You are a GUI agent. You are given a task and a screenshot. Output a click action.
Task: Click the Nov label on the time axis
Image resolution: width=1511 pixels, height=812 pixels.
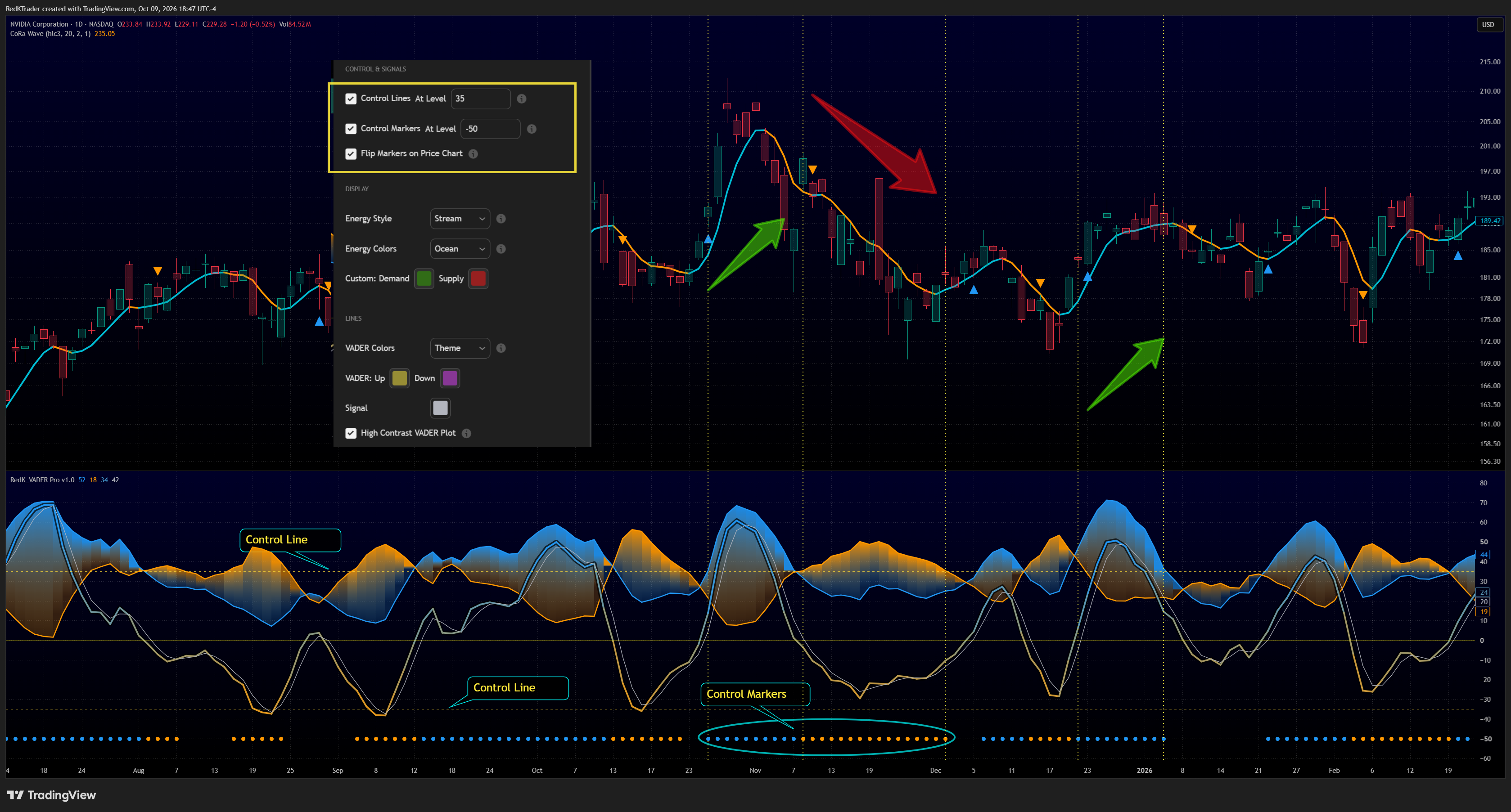tap(755, 770)
